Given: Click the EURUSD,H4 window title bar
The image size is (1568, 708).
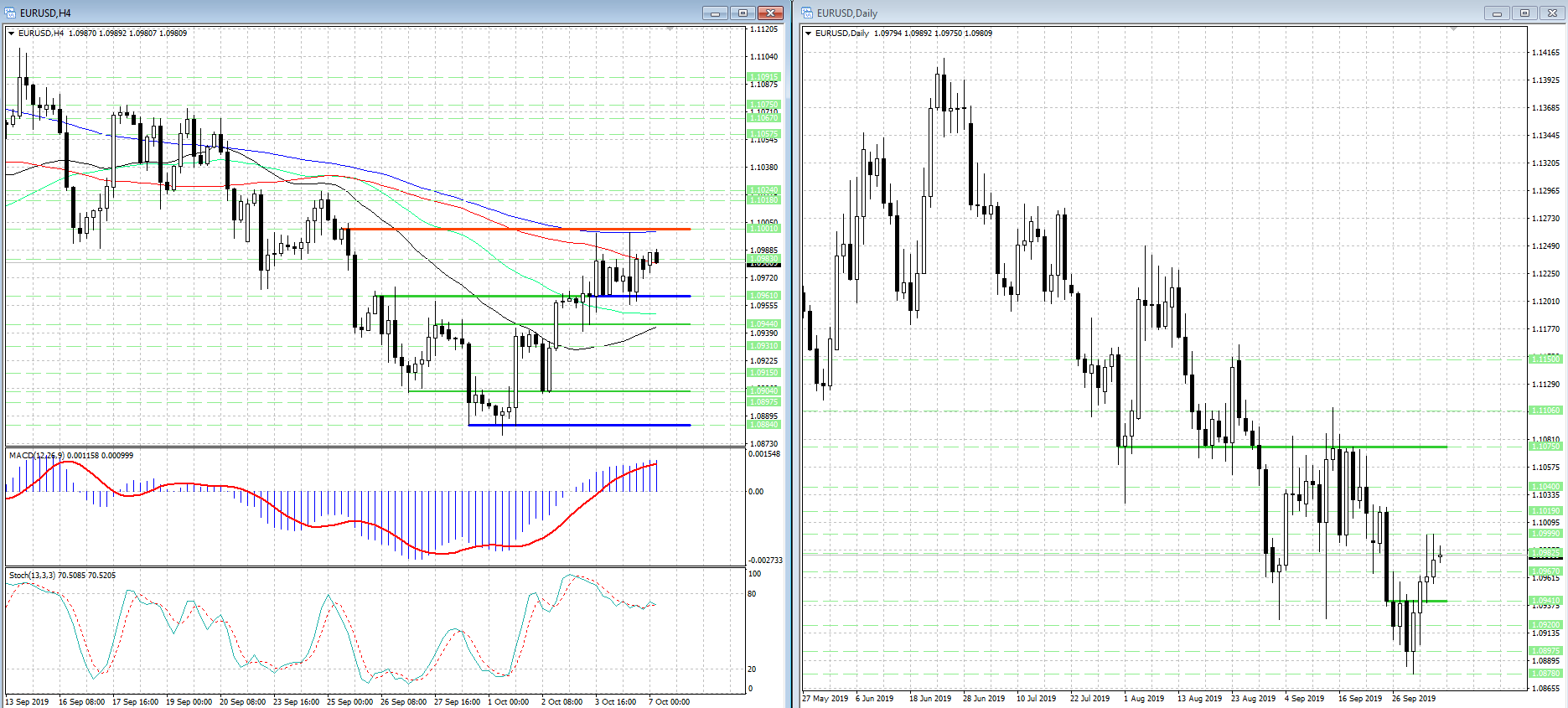Looking at the screenshot, I should 335,13.
